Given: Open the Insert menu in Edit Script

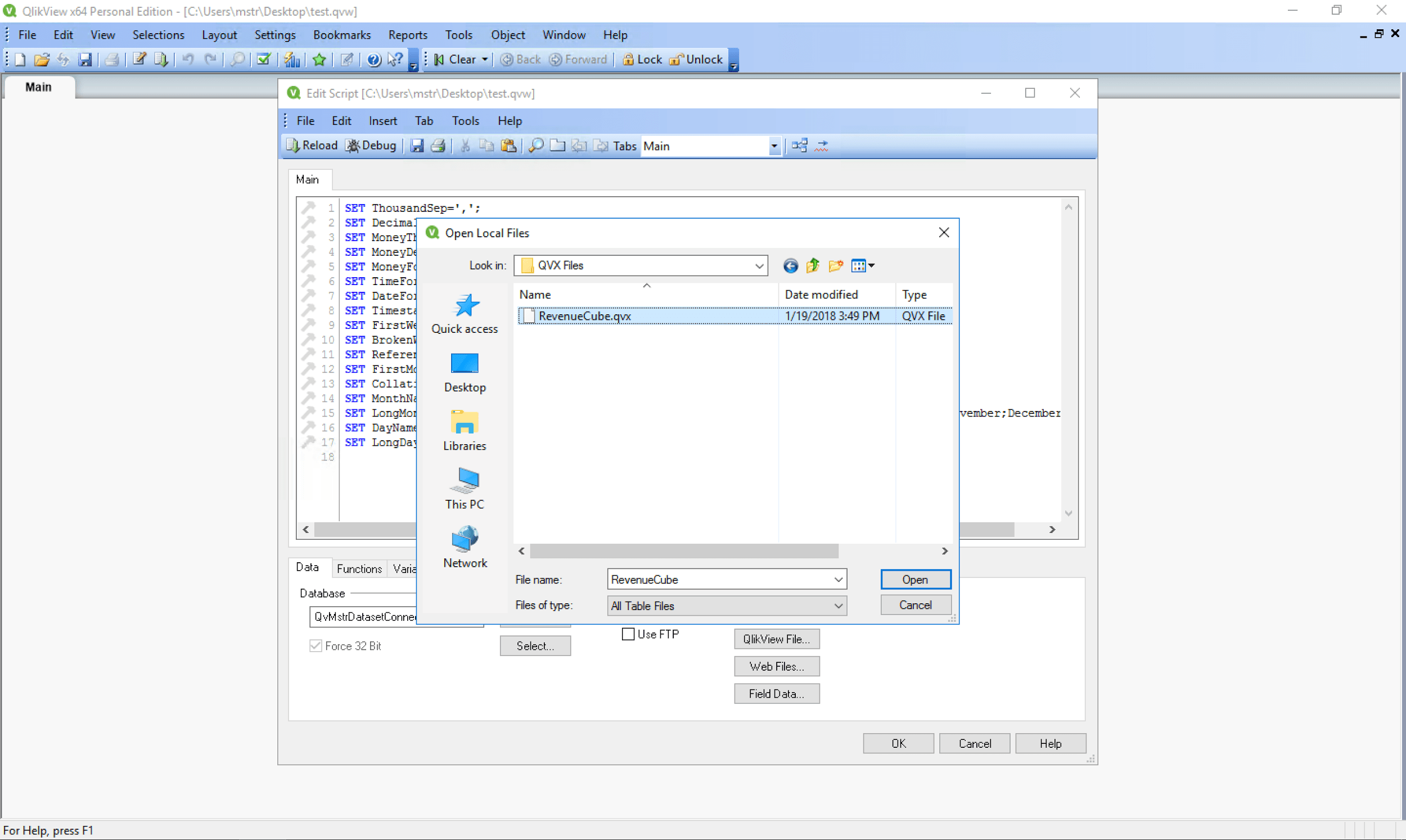Looking at the screenshot, I should coord(382,120).
